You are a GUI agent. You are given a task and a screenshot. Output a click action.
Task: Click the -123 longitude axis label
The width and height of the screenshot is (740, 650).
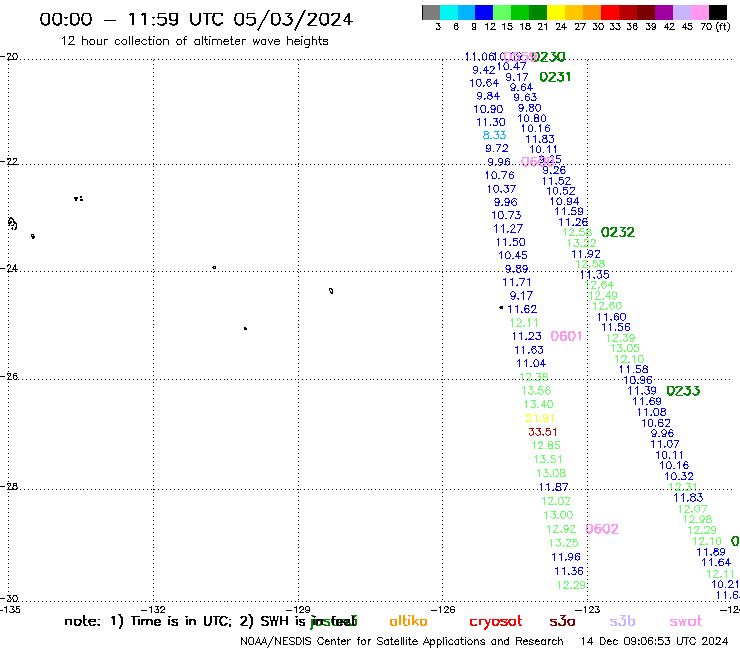(x=587, y=609)
